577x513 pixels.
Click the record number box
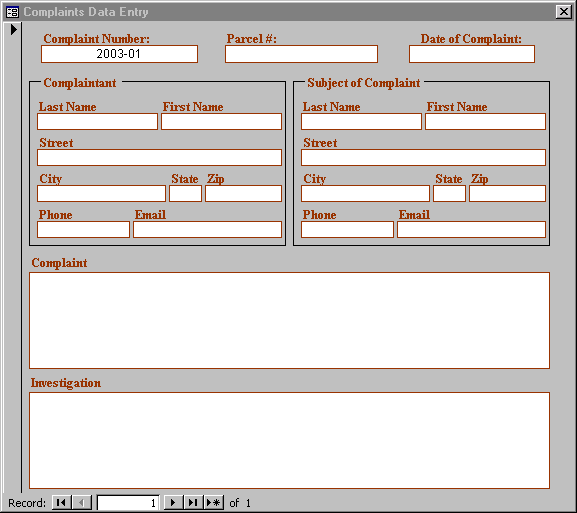pos(128,503)
